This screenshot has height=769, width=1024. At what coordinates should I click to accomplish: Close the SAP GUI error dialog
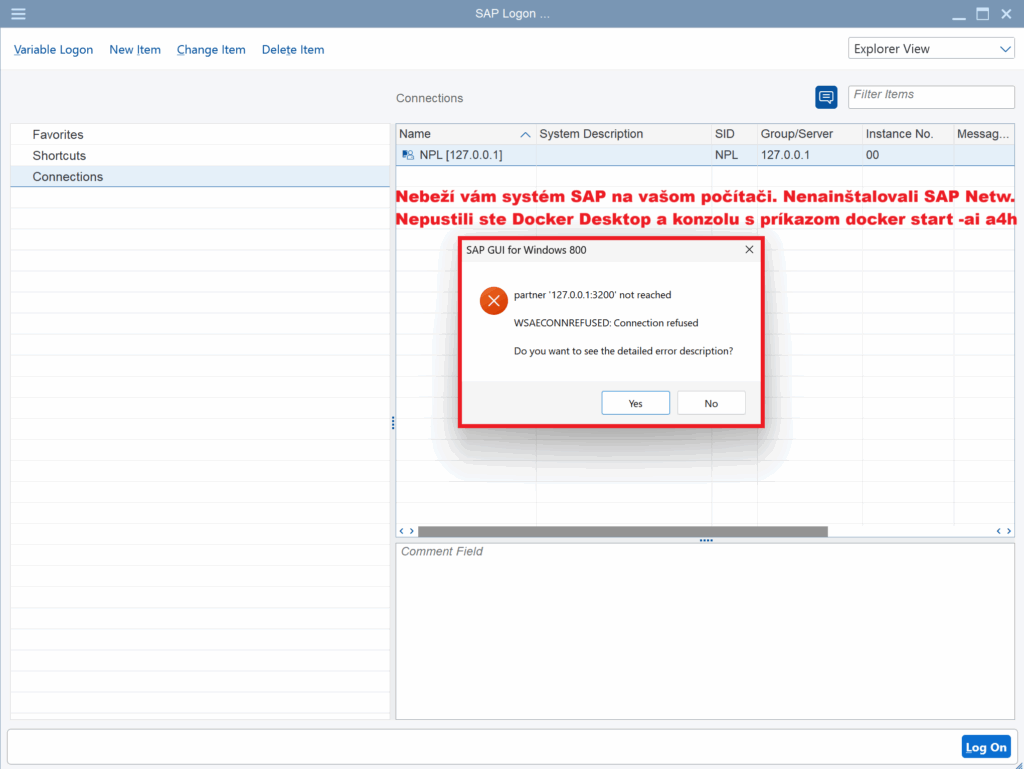(749, 250)
